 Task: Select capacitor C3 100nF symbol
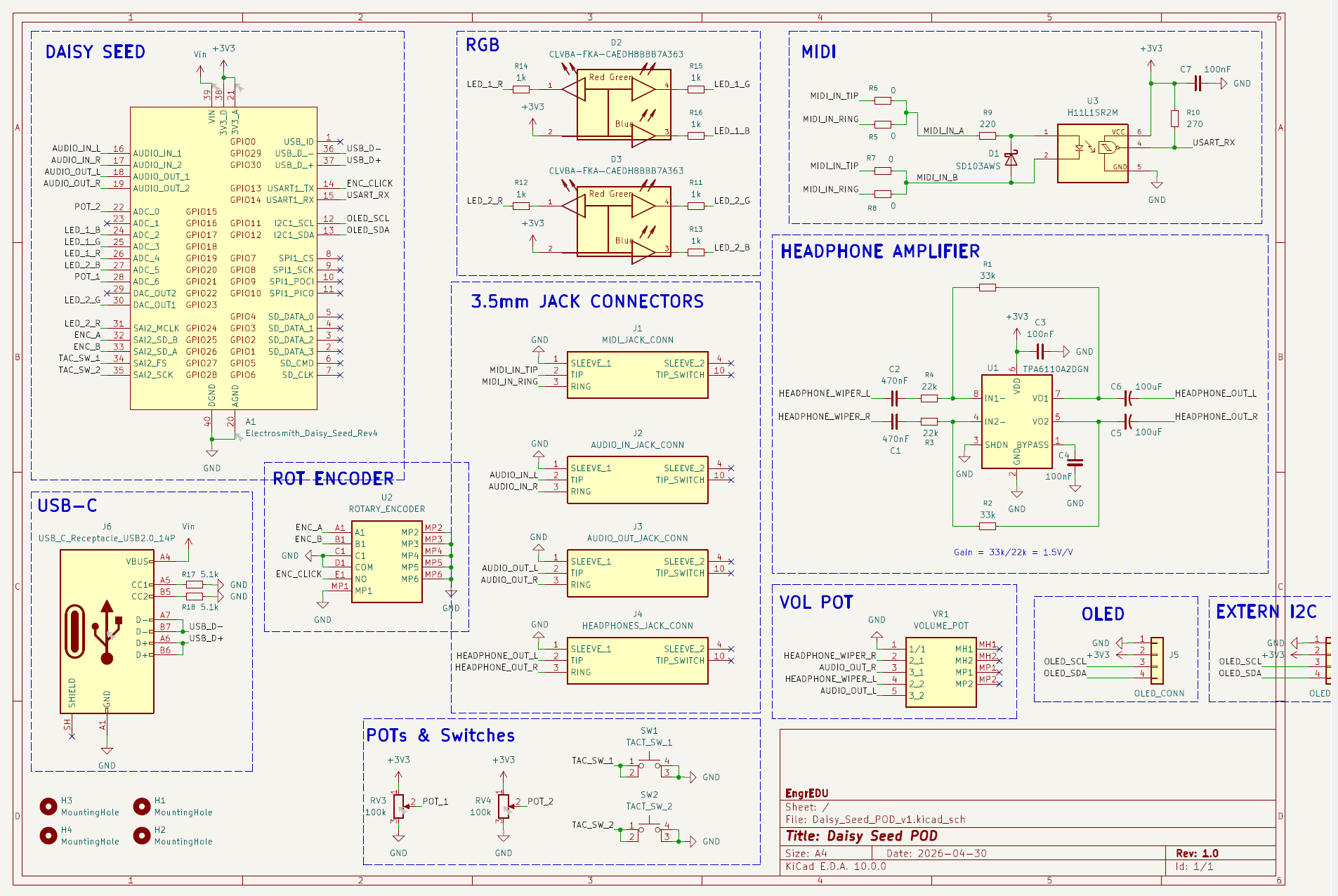click(x=1040, y=351)
